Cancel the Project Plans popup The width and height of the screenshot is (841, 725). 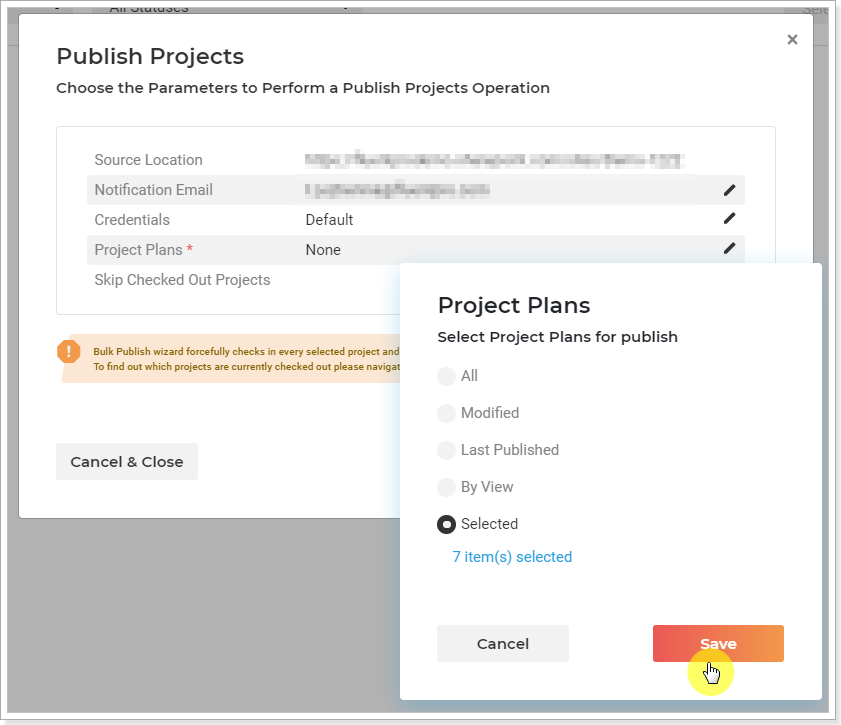click(x=503, y=643)
